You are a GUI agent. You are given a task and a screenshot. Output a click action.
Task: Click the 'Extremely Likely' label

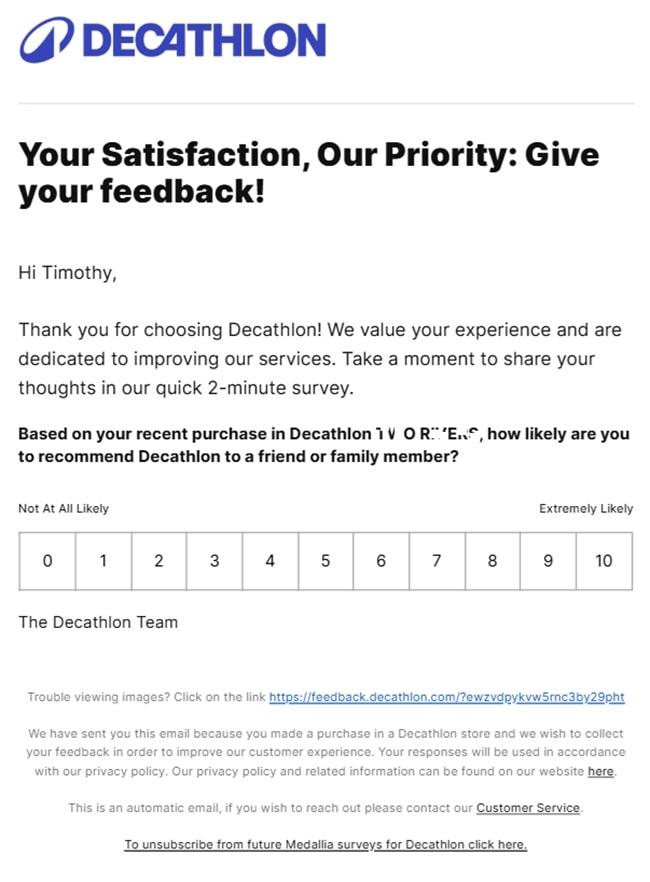[586, 508]
